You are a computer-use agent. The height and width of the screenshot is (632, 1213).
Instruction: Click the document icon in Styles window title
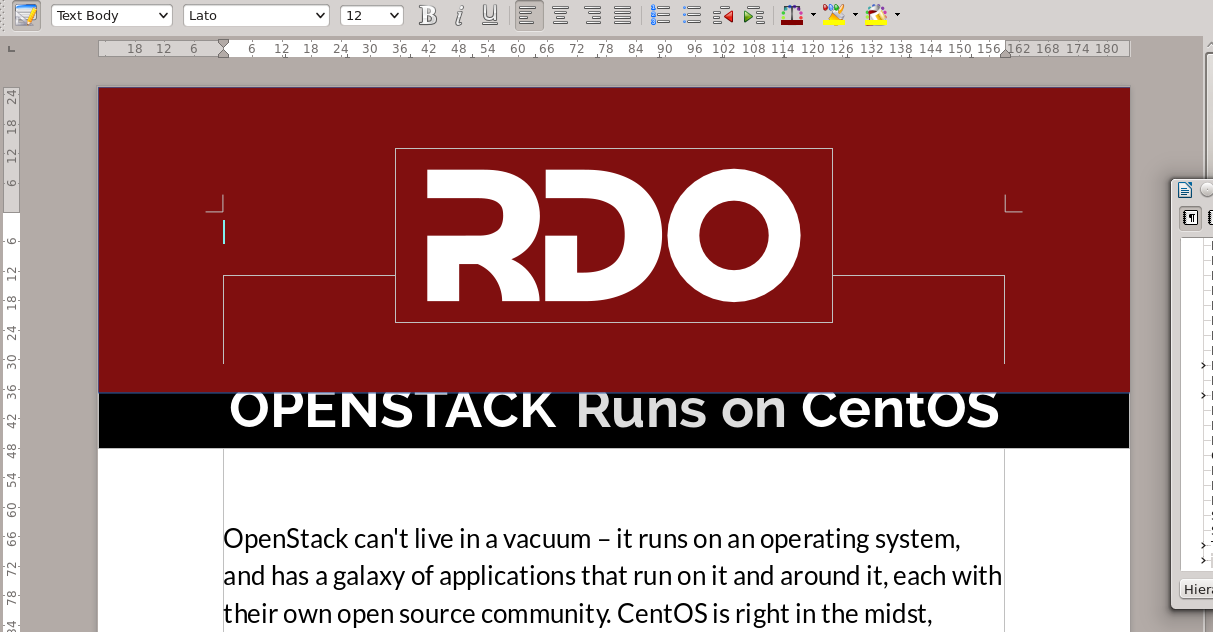click(x=1185, y=190)
